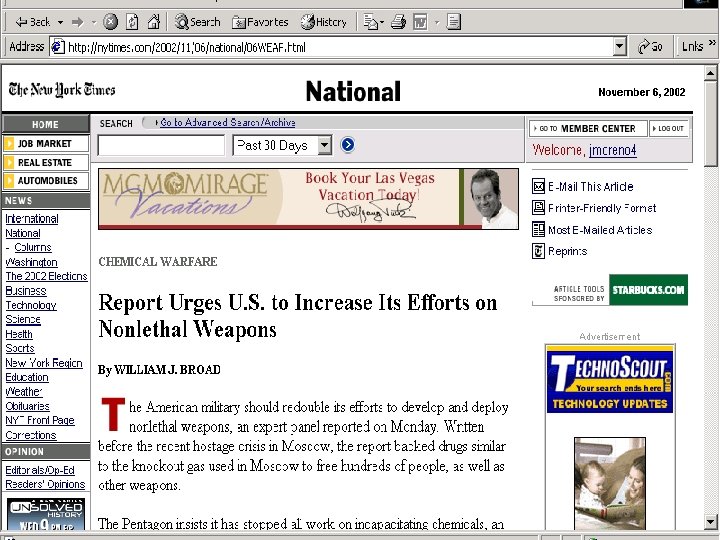Open the browser Search pane
The image size is (720, 540).
coord(197,22)
